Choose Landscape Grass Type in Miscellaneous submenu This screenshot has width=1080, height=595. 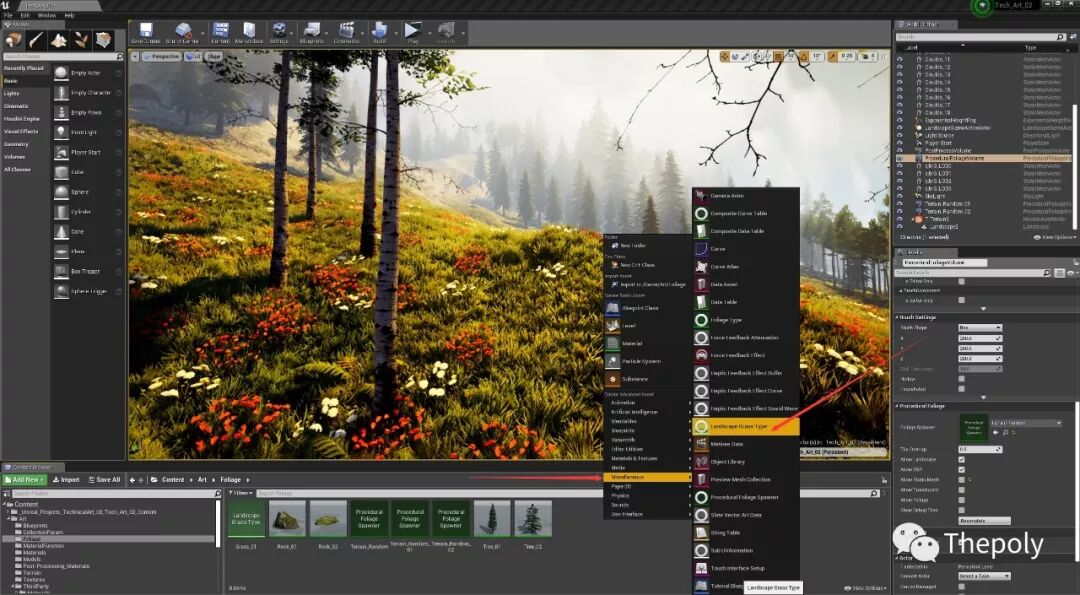tap(746, 426)
